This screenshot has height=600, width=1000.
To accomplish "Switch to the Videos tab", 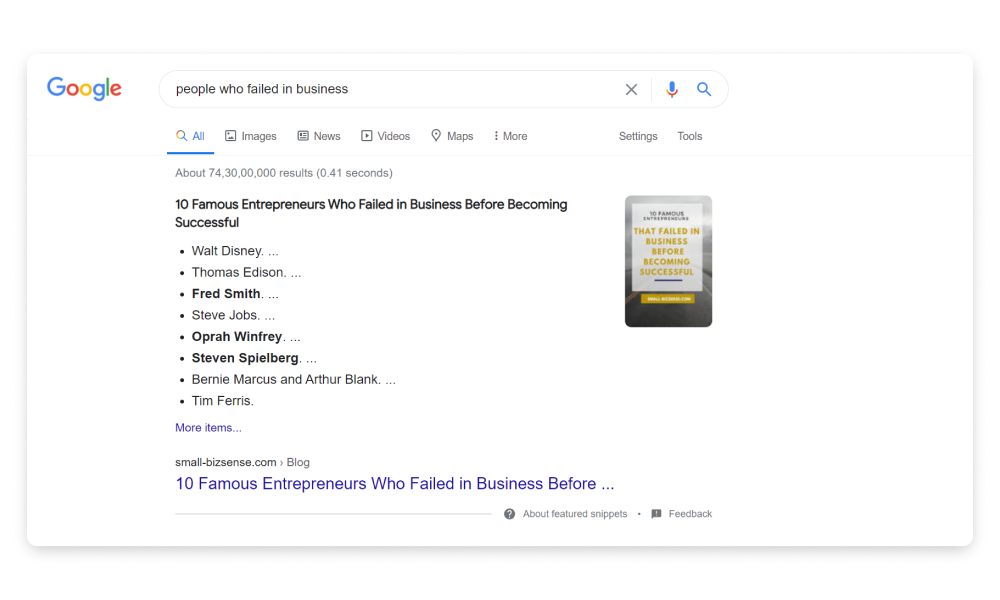I will click(x=386, y=136).
